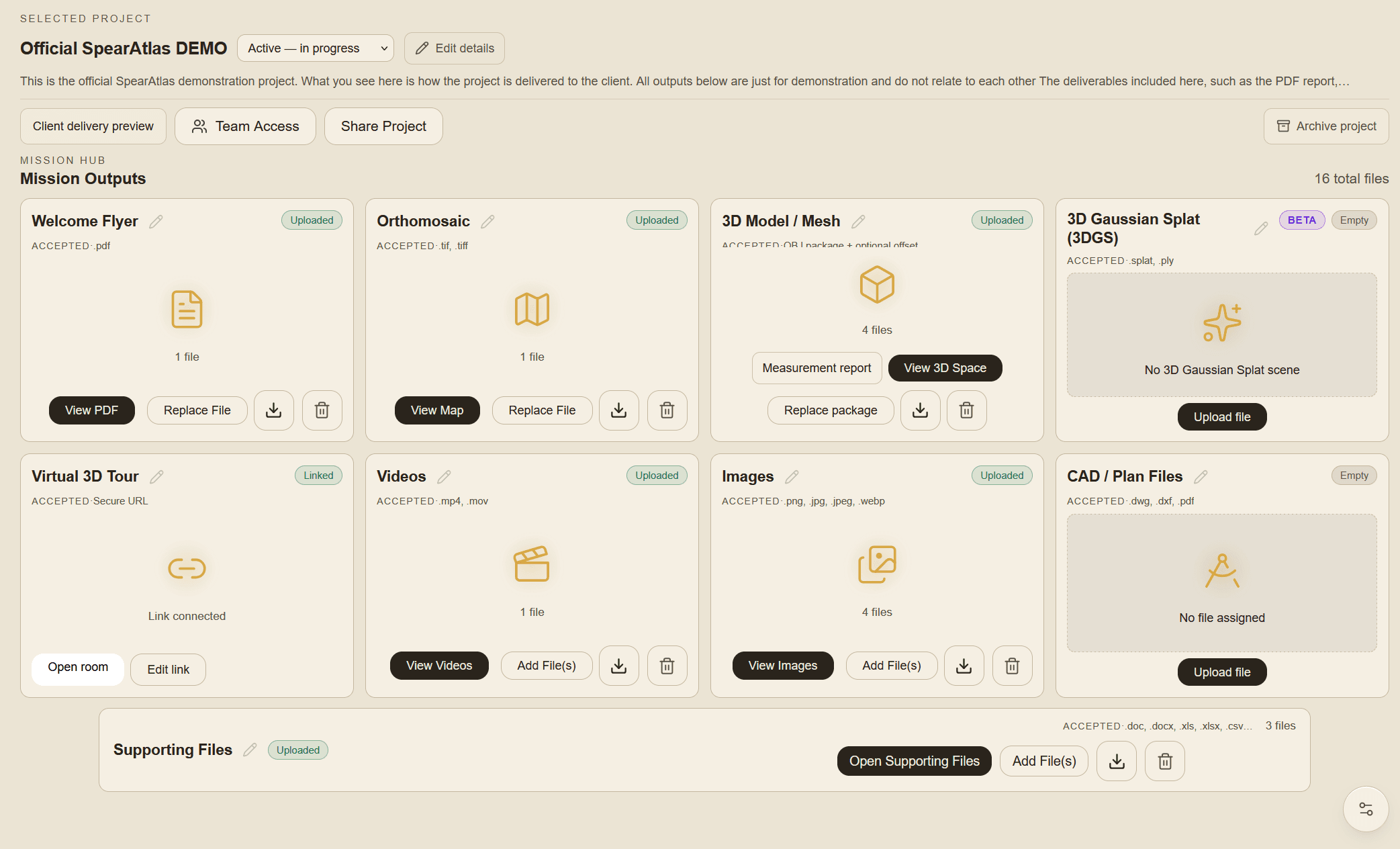
Task: Click the Linked status badge
Action: (318, 476)
